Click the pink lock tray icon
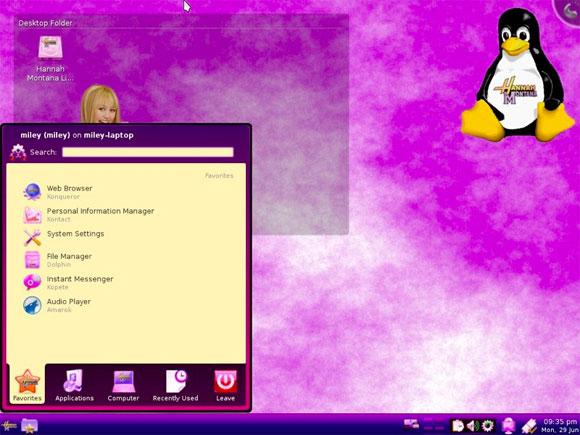Screen dimensions: 580x435 pyautogui.click(x=509, y=426)
